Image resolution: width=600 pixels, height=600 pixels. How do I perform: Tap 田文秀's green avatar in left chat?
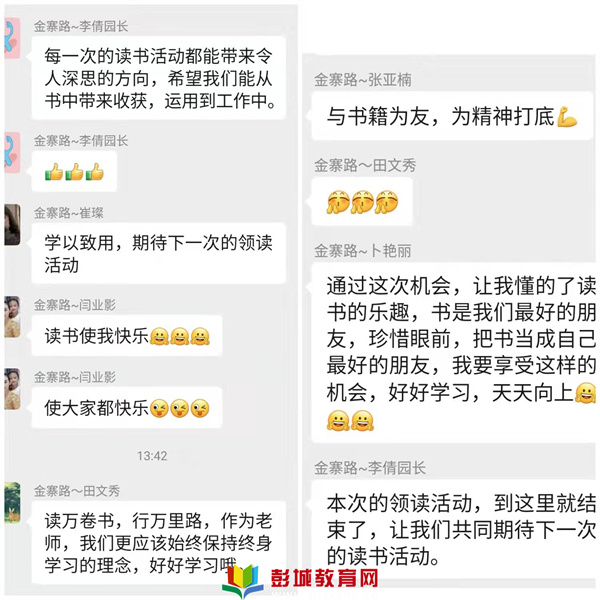pos(12,502)
